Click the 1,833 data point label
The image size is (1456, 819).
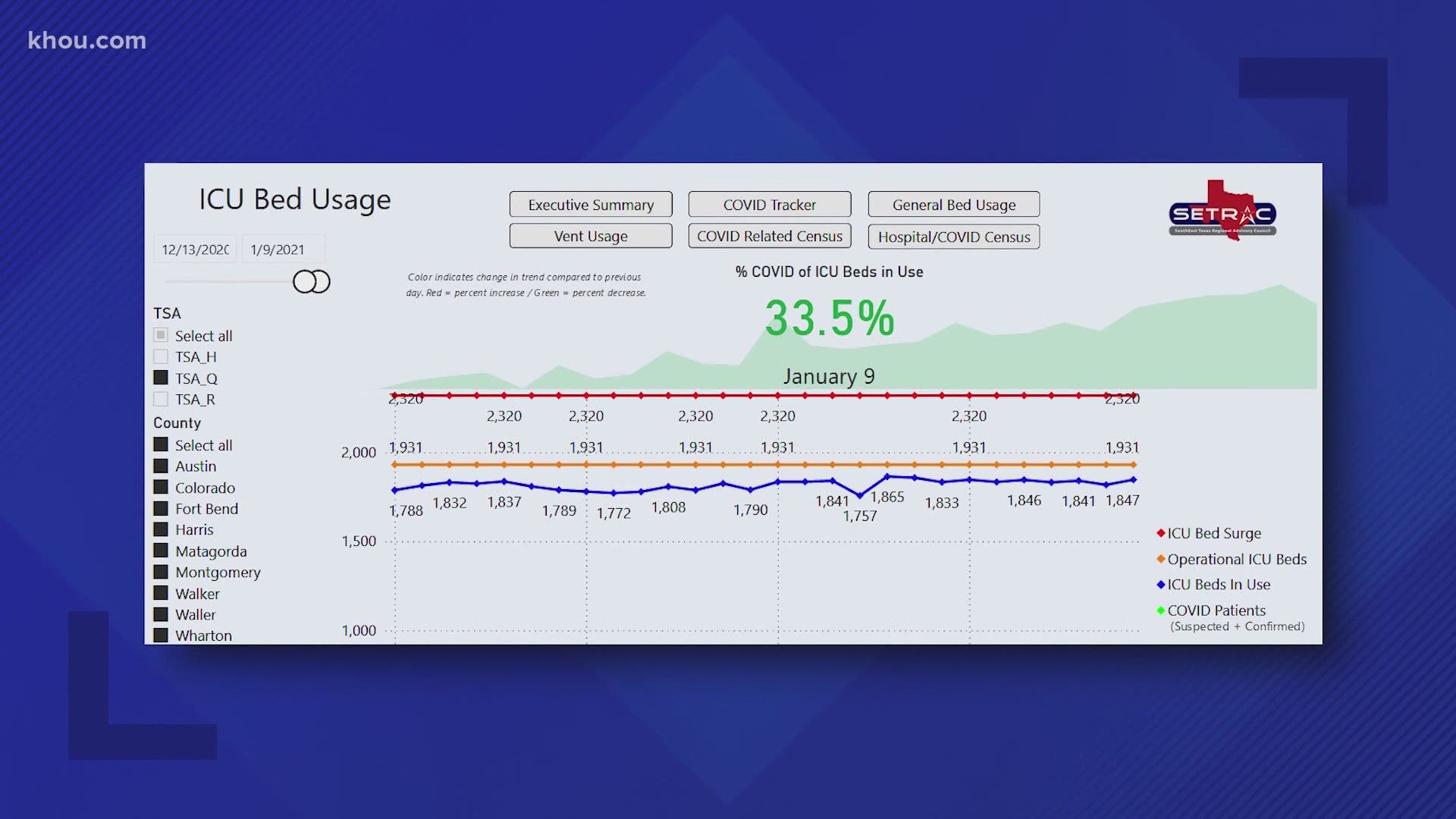click(x=942, y=503)
